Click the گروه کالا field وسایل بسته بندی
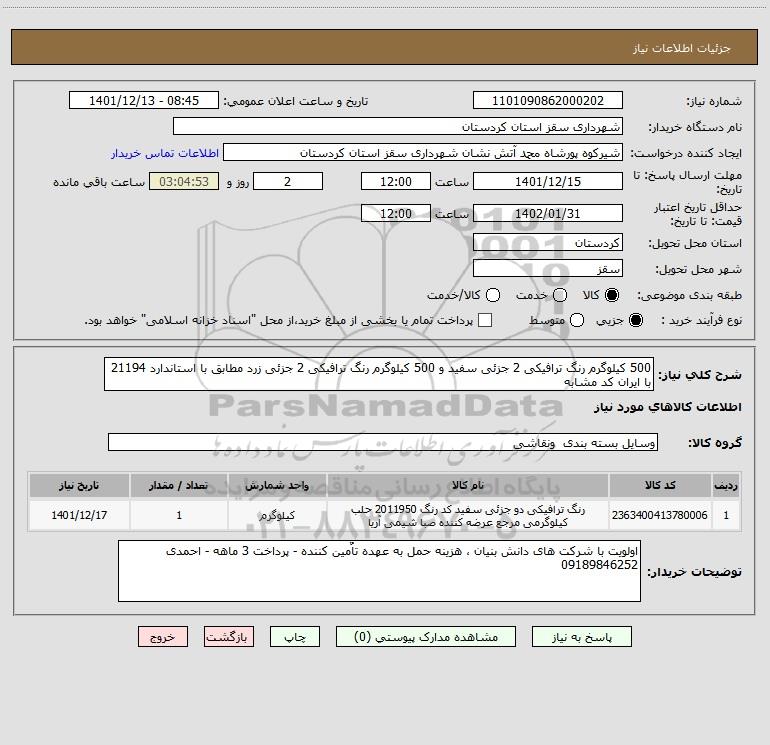 tap(383, 442)
